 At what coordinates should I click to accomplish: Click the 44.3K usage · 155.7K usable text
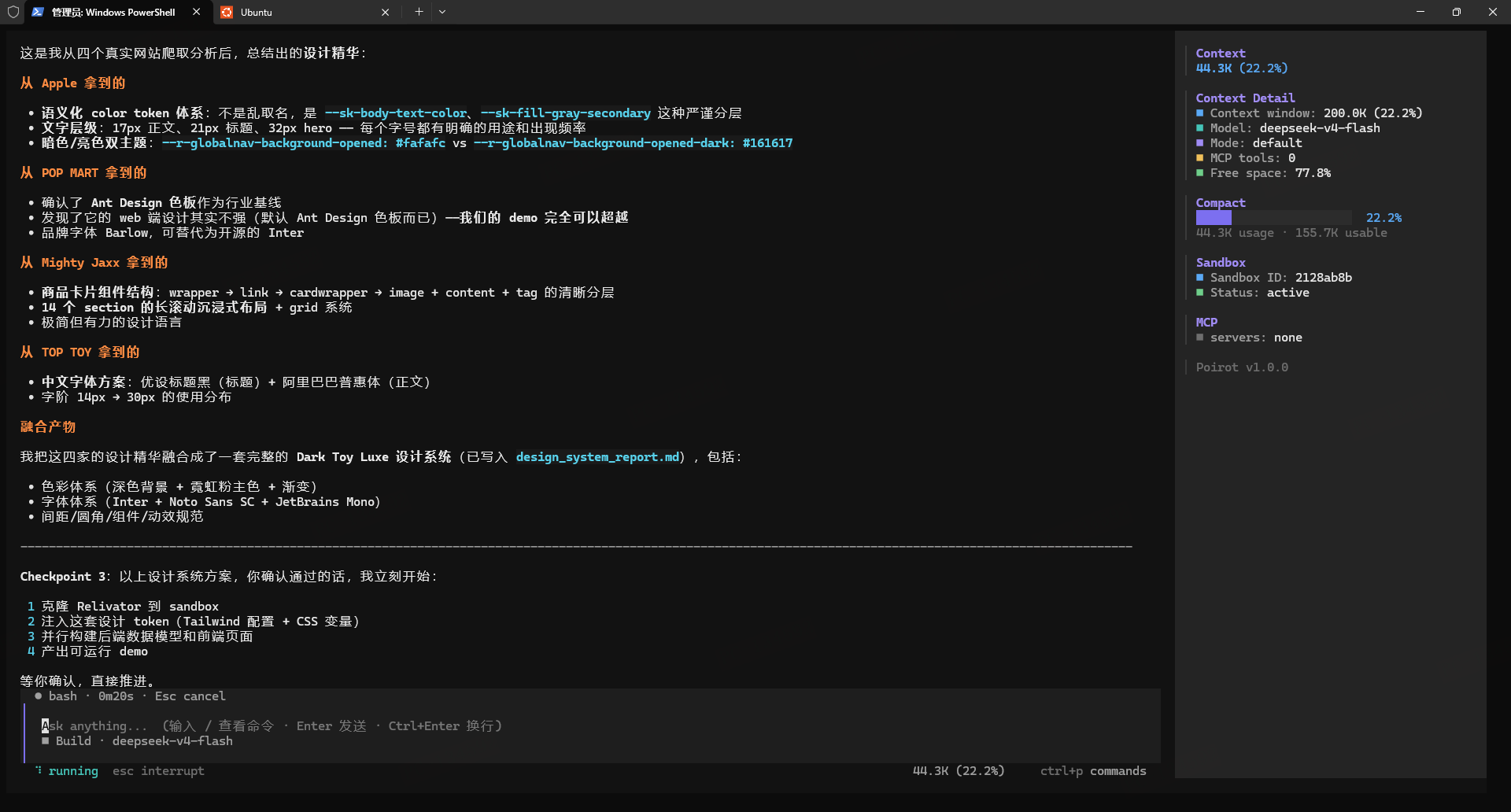(1291, 233)
